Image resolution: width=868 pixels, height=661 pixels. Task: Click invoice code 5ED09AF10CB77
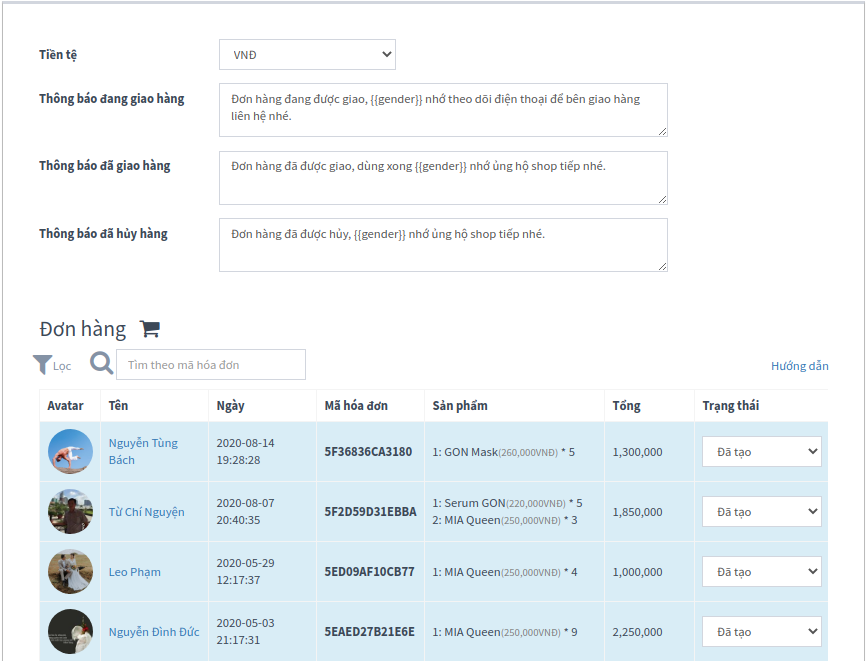(369, 572)
